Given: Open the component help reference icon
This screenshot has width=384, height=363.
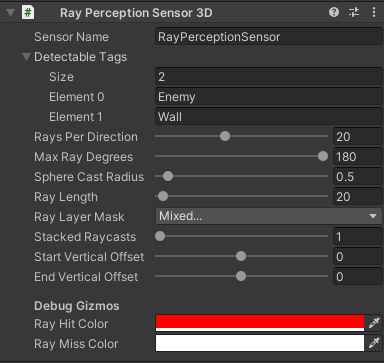Looking at the screenshot, I should (x=334, y=12).
